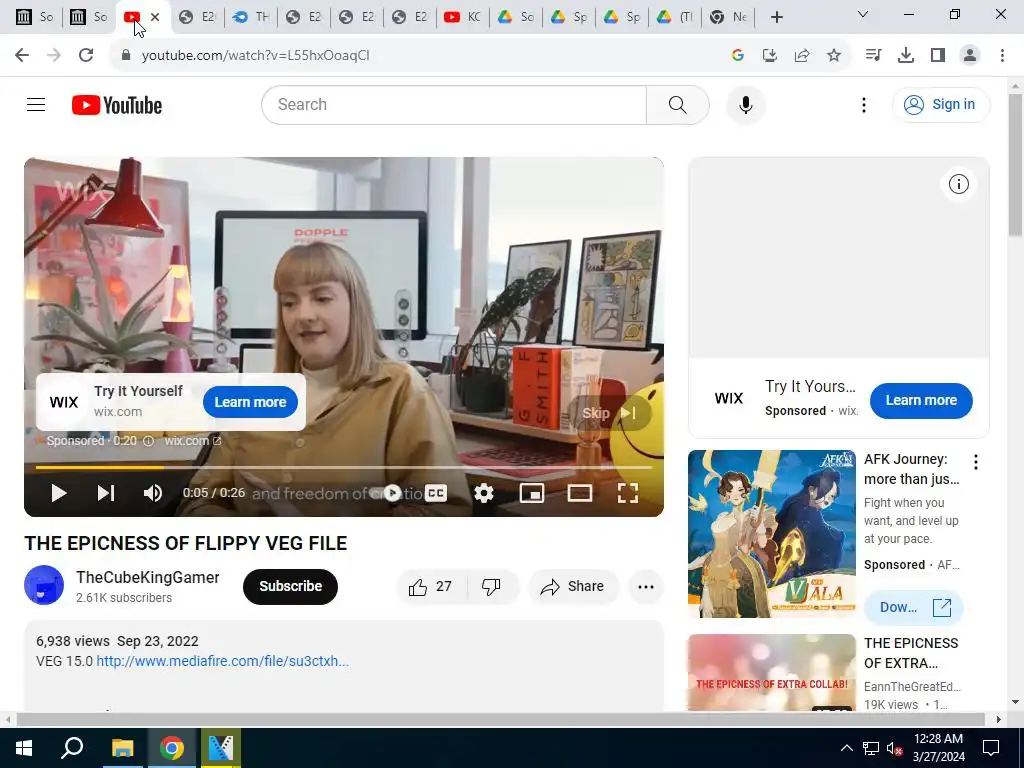Share this page from address bar
The image size is (1024, 768).
coord(802,56)
